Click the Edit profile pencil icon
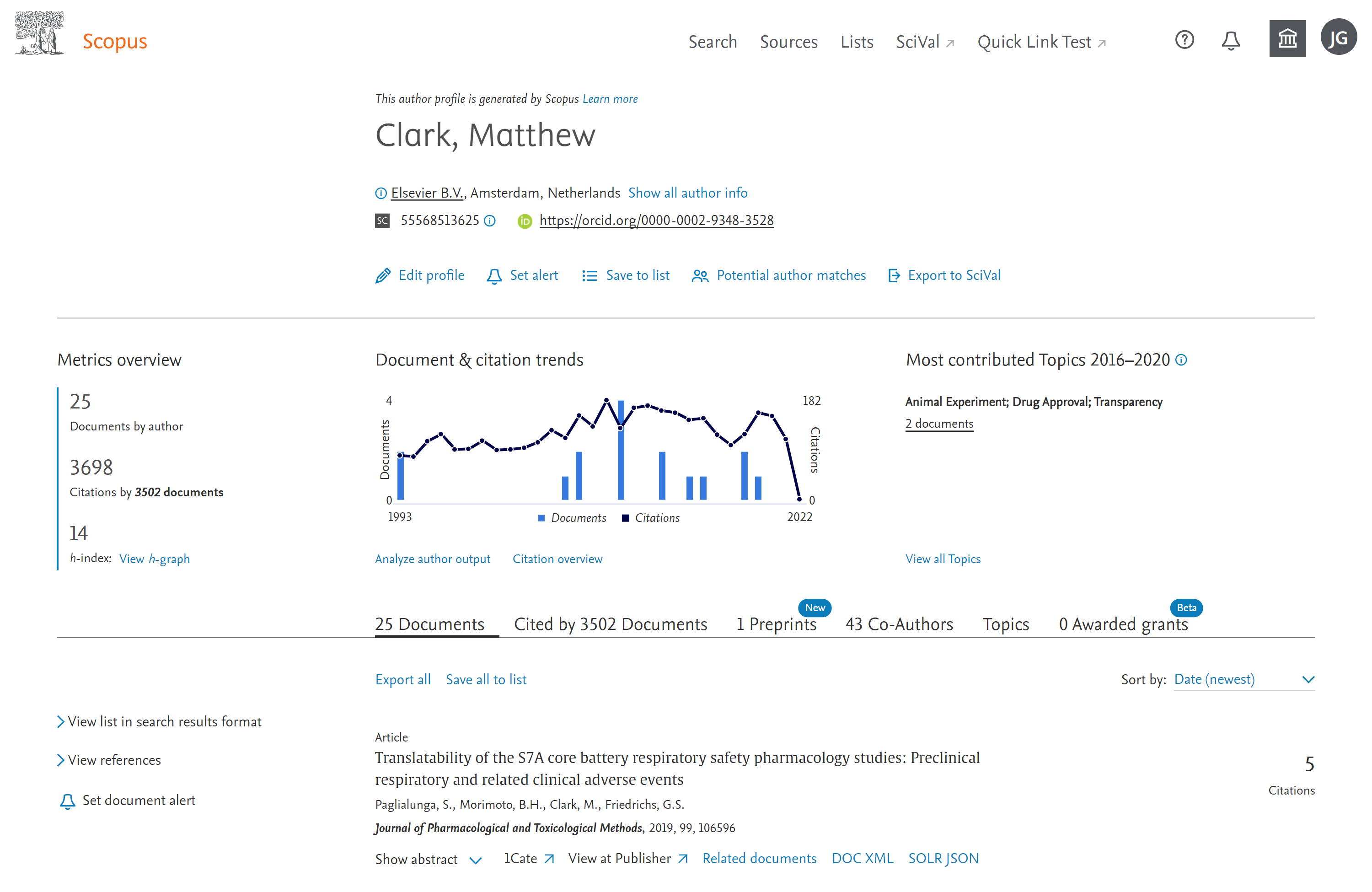Screen dimensions: 1372x892 (x=383, y=276)
